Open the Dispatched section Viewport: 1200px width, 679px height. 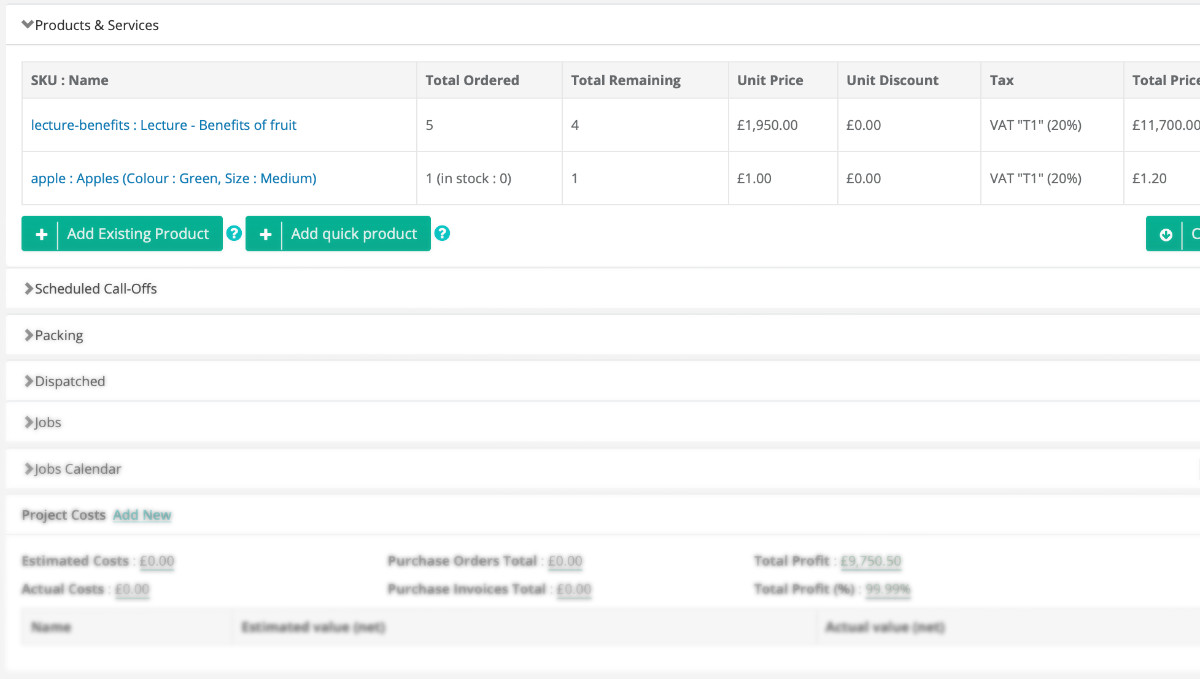pos(64,382)
